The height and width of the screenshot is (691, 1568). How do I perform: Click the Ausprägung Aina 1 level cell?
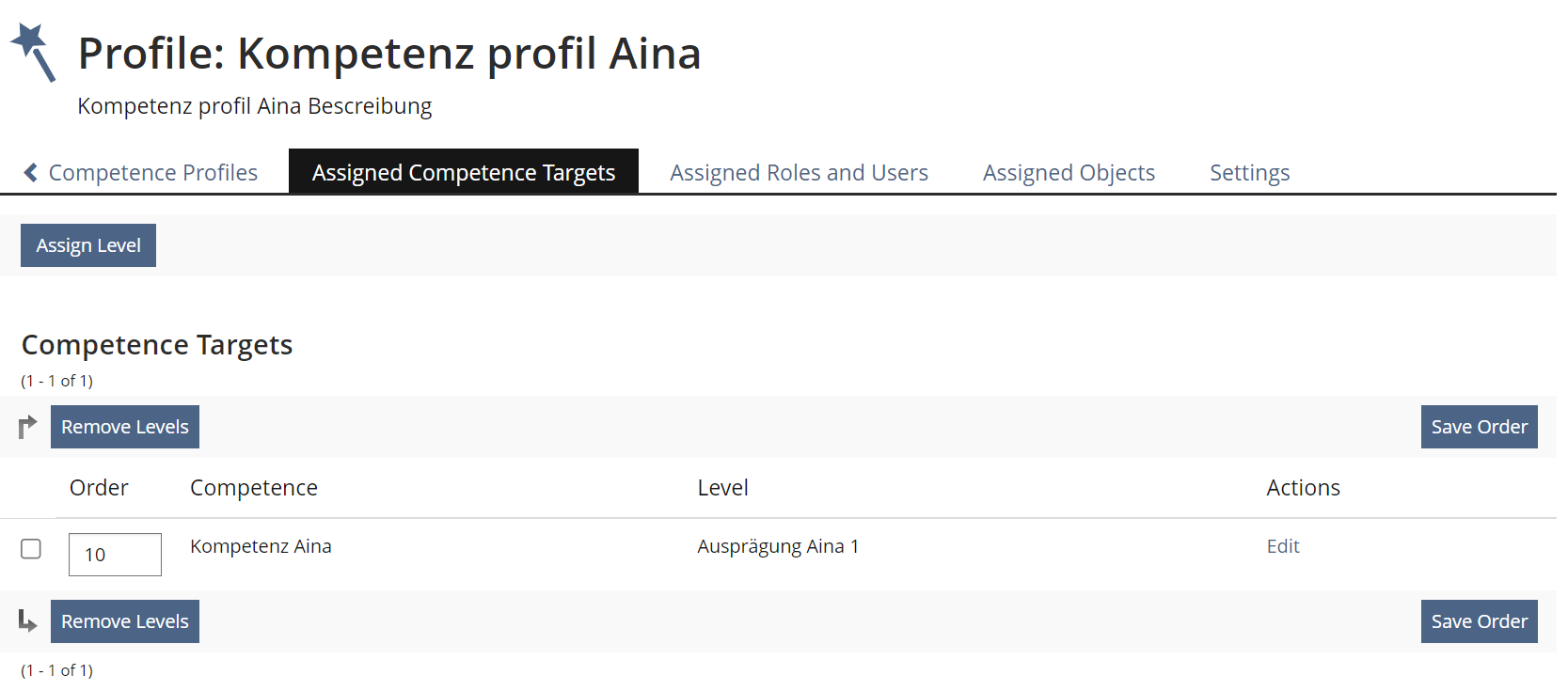click(778, 546)
